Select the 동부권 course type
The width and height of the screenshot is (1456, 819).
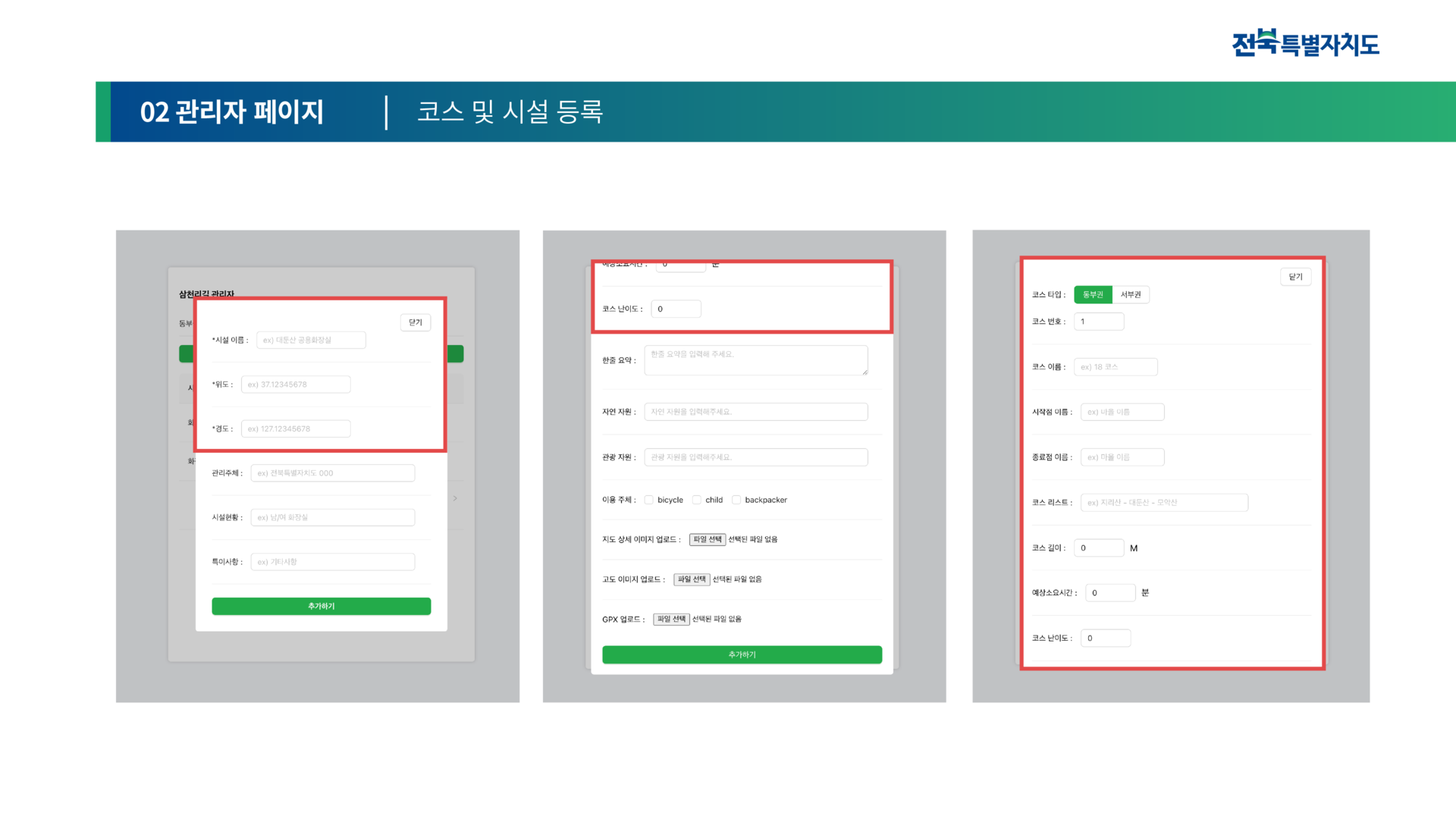(1093, 294)
